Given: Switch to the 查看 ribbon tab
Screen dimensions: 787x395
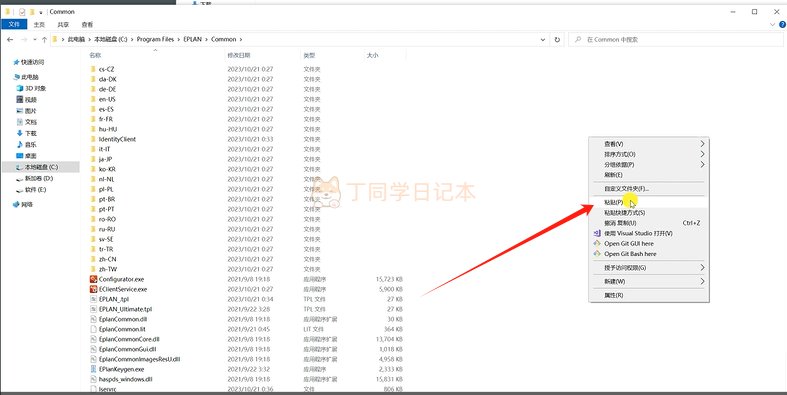Looking at the screenshot, I should pyautogui.click(x=87, y=25).
